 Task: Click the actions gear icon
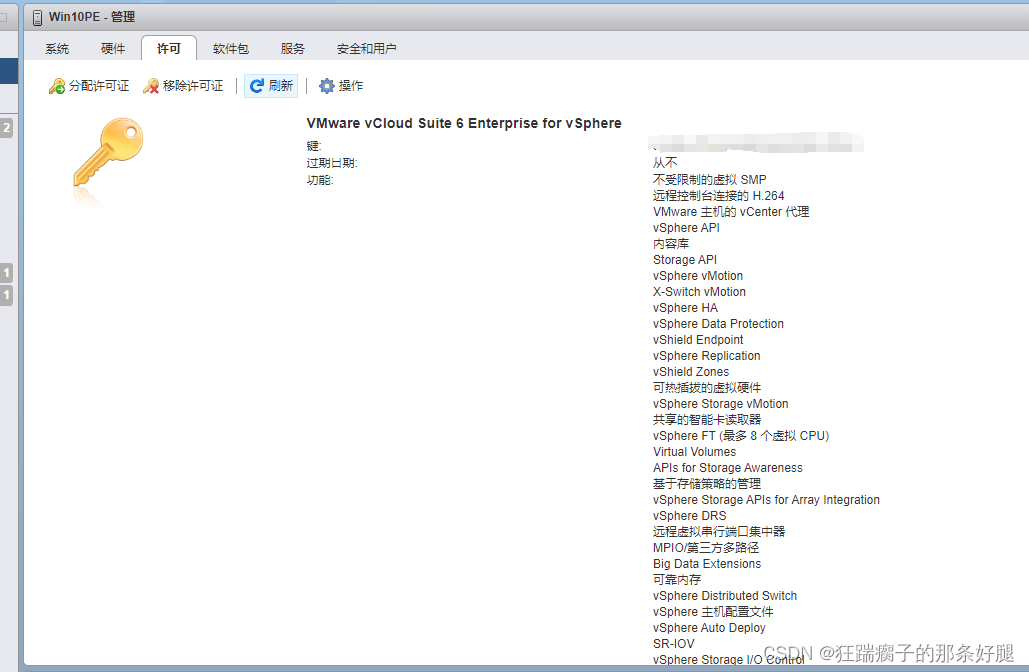coord(327,86)
